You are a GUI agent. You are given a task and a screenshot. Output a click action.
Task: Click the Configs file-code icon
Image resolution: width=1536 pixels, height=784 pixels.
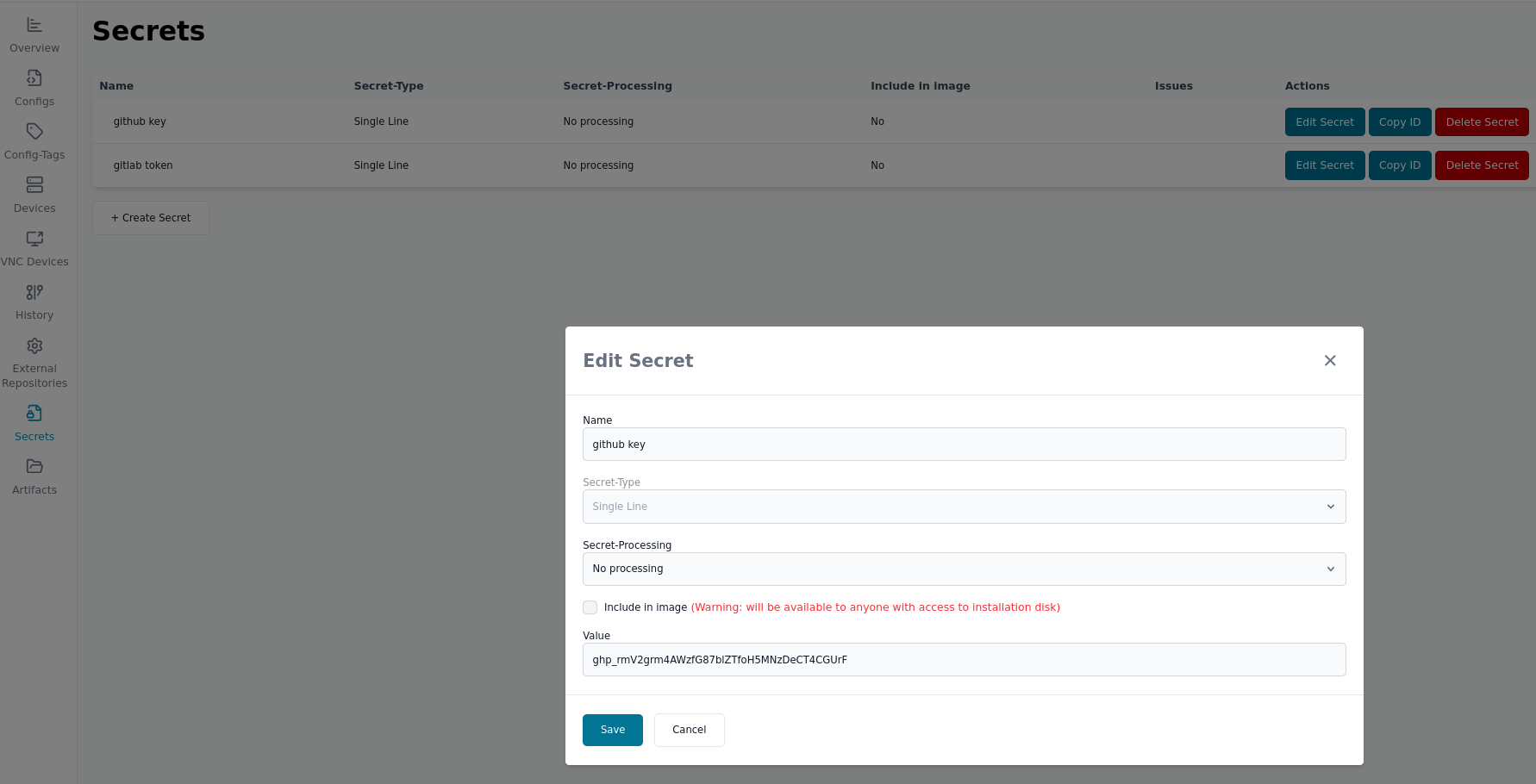coord(34,78)
